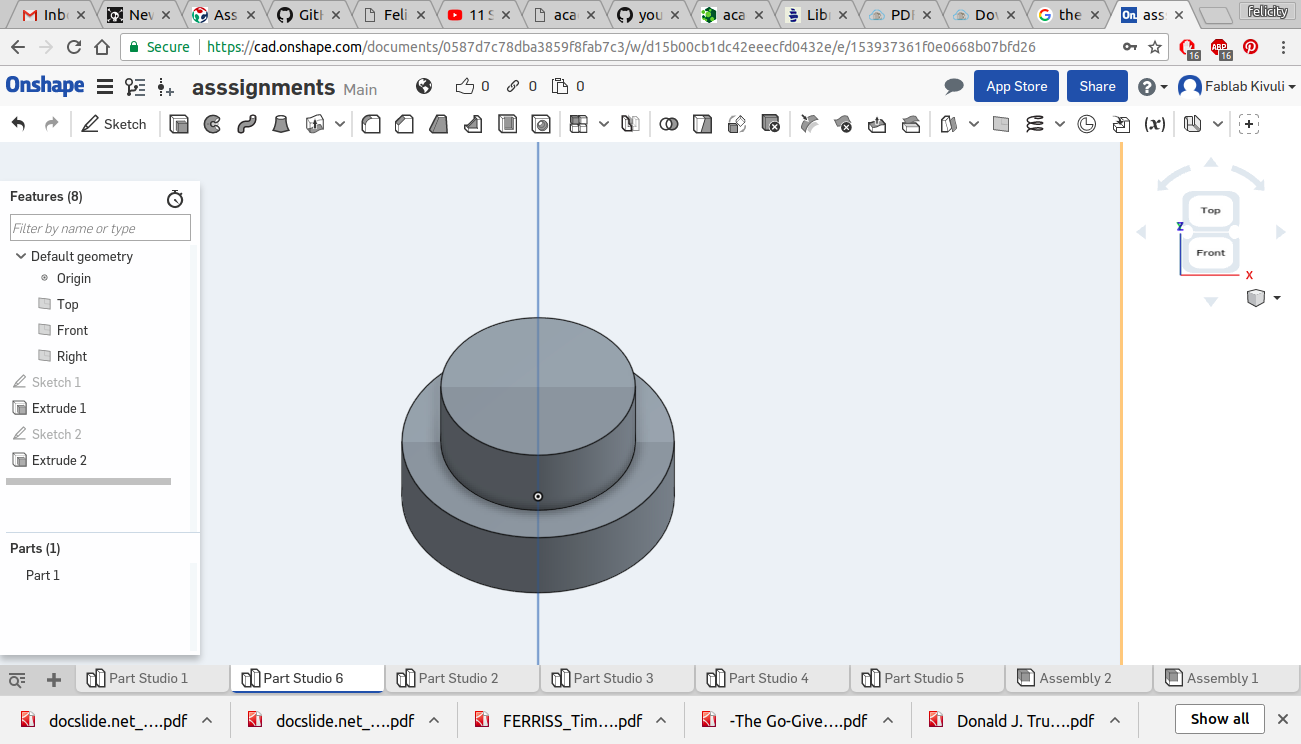This screenshot has width=1301, height=744.
Task: Insert a new tab with plus icon
Action: coord(54,679)
